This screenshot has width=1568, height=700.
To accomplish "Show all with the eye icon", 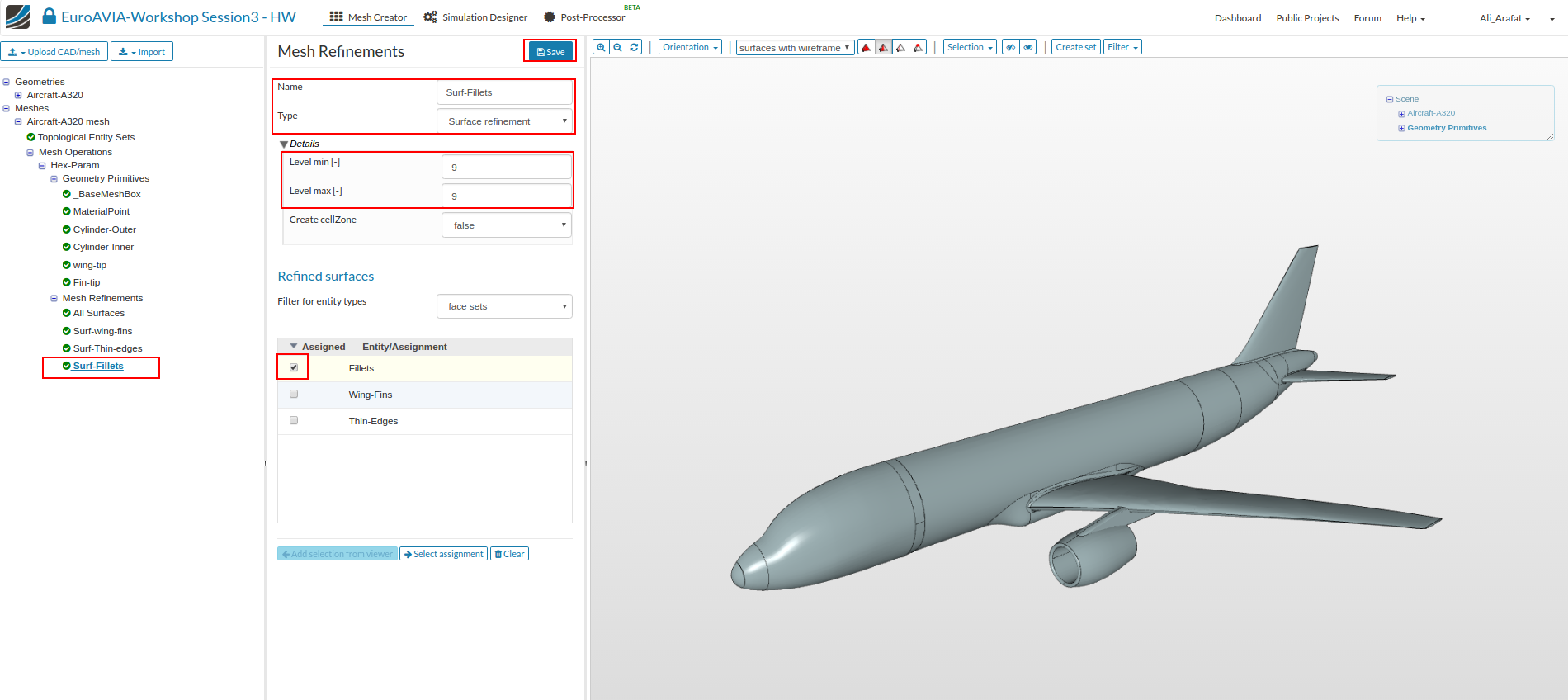I will (1028, 47).
